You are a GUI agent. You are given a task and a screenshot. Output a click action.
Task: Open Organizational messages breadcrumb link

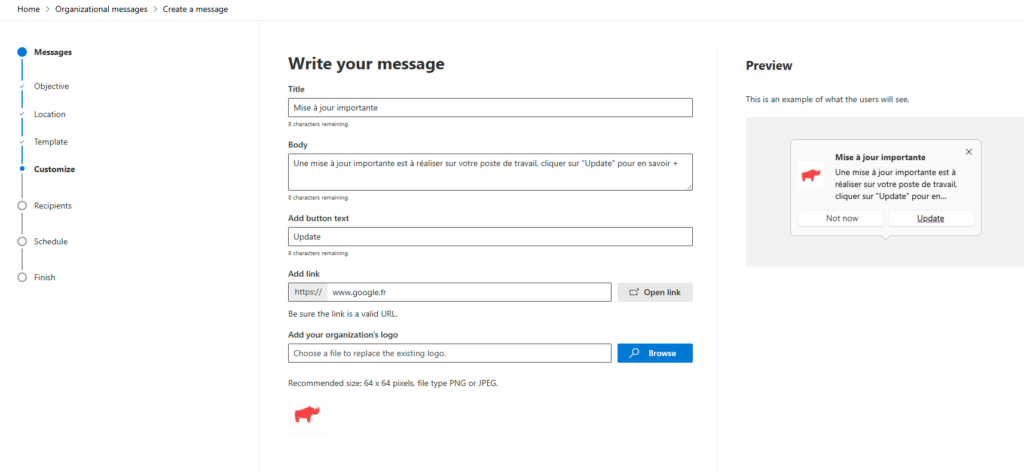click(108, 9)
